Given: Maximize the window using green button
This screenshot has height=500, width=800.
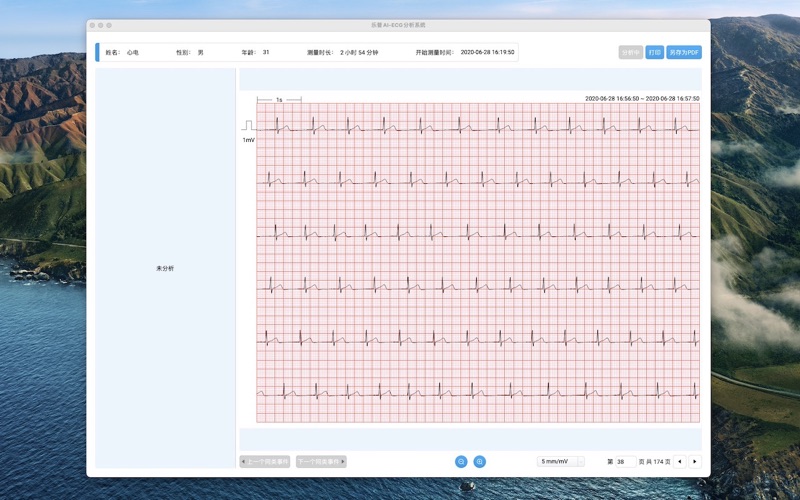Looking at the screenshot, I should [x=109, y=25].
